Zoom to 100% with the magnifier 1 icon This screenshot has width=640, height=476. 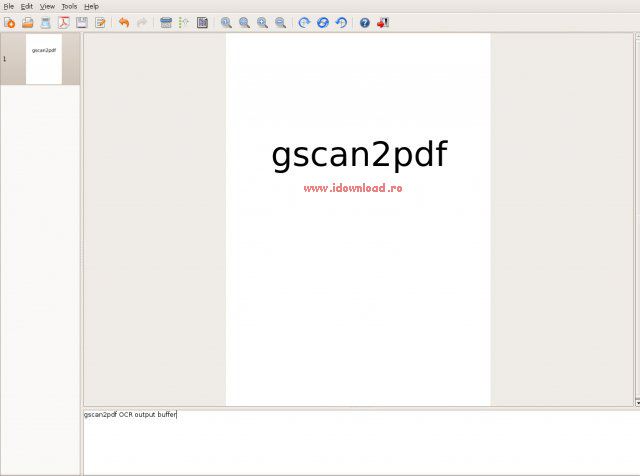point(226,23)
